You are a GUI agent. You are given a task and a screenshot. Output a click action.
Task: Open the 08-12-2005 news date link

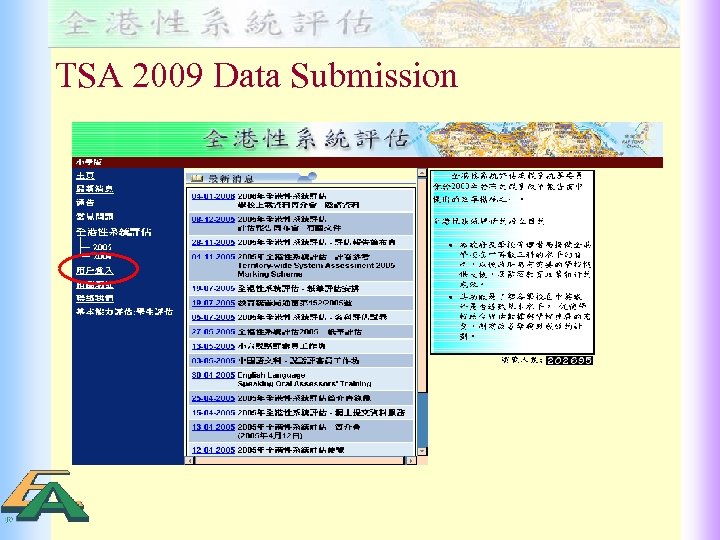[213, 219]
